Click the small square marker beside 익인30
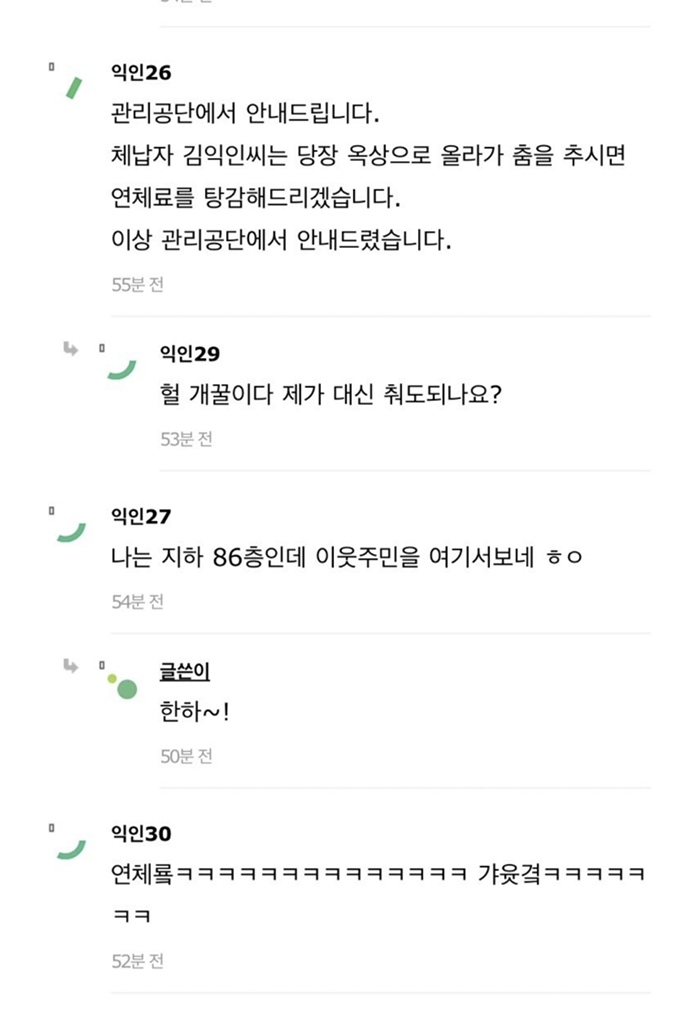The width and height of the screenshot is (694, 1024). click(x=52, y=828)
